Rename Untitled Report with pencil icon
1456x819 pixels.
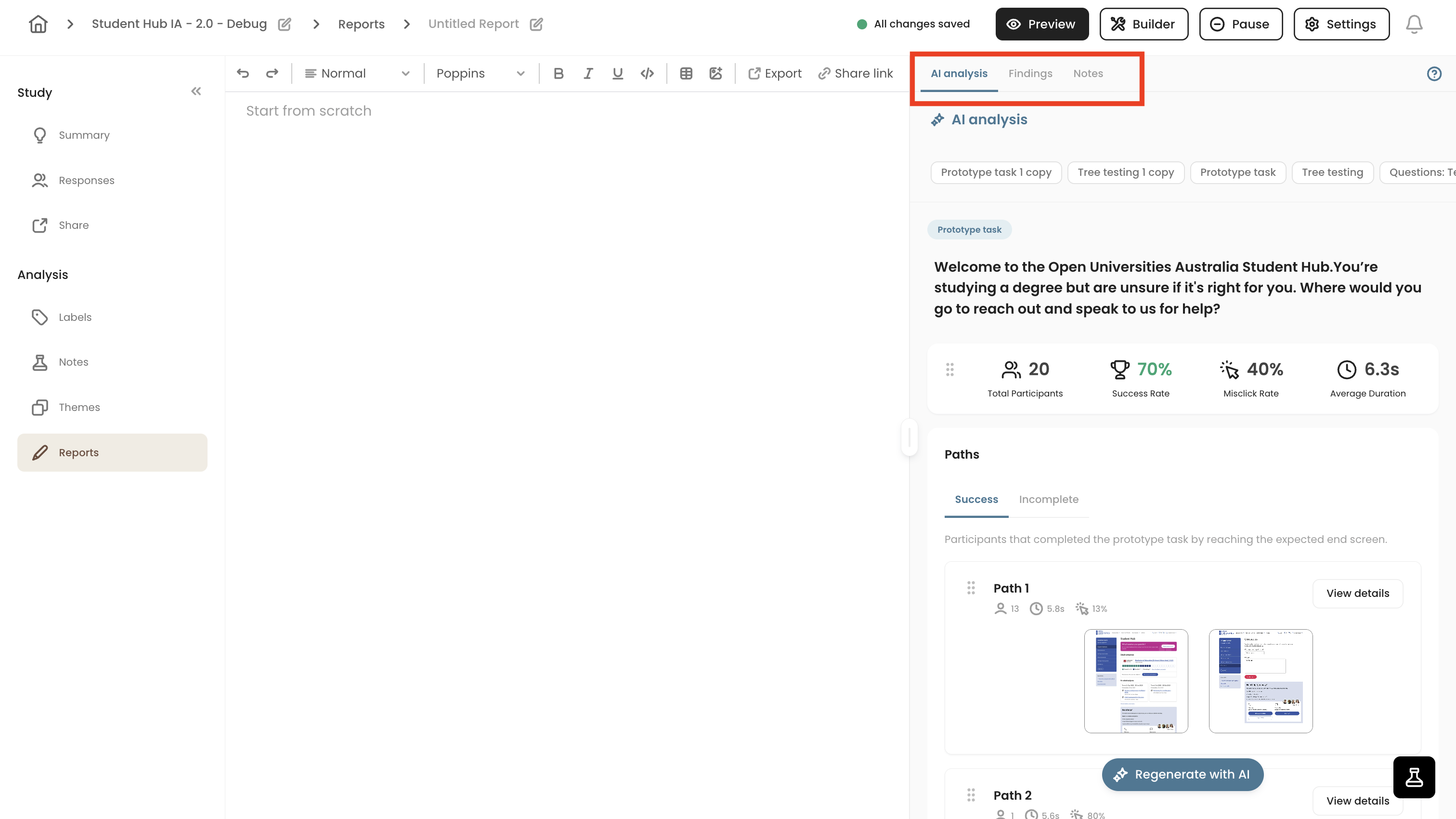pos(536,24)
